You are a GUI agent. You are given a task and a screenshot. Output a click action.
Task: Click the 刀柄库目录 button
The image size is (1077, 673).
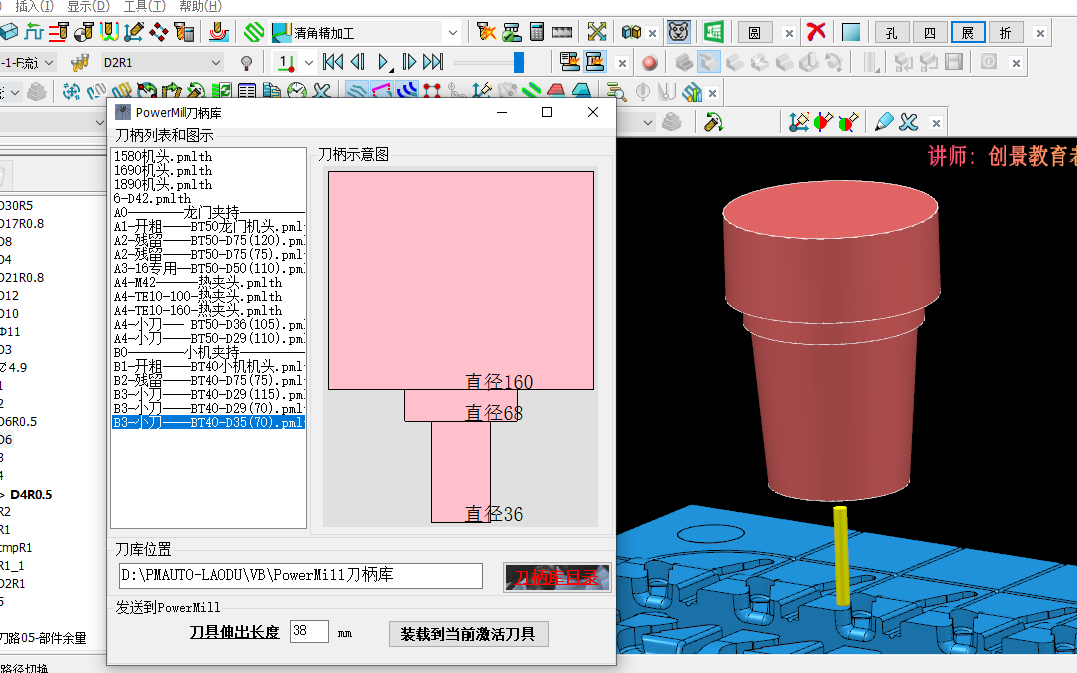click(557, 577)
